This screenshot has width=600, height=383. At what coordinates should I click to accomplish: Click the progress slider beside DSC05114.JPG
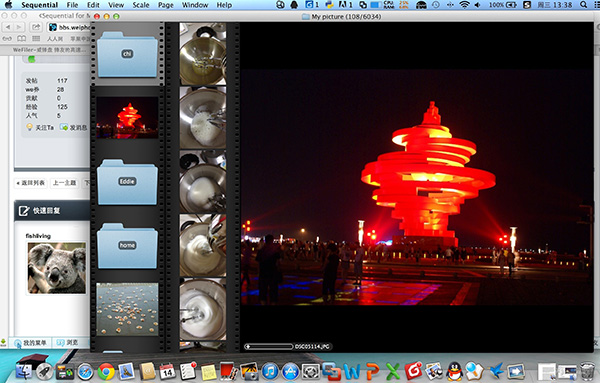[269, 347]
